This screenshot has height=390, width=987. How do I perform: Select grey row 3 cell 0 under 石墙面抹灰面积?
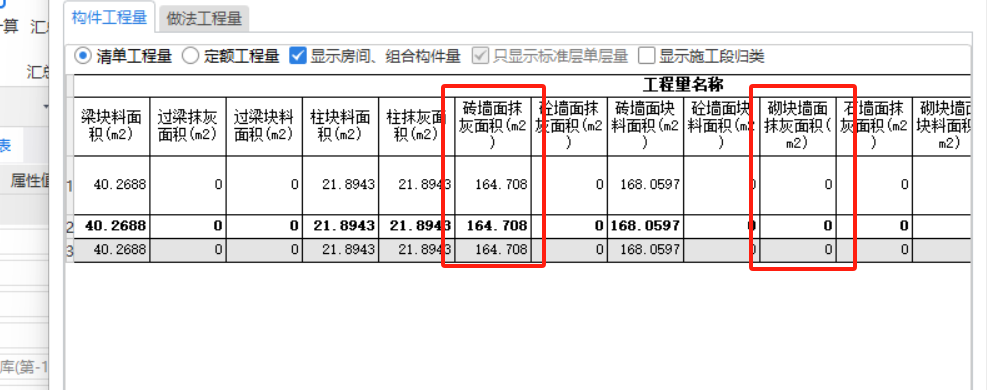click(x=874, y=250)
